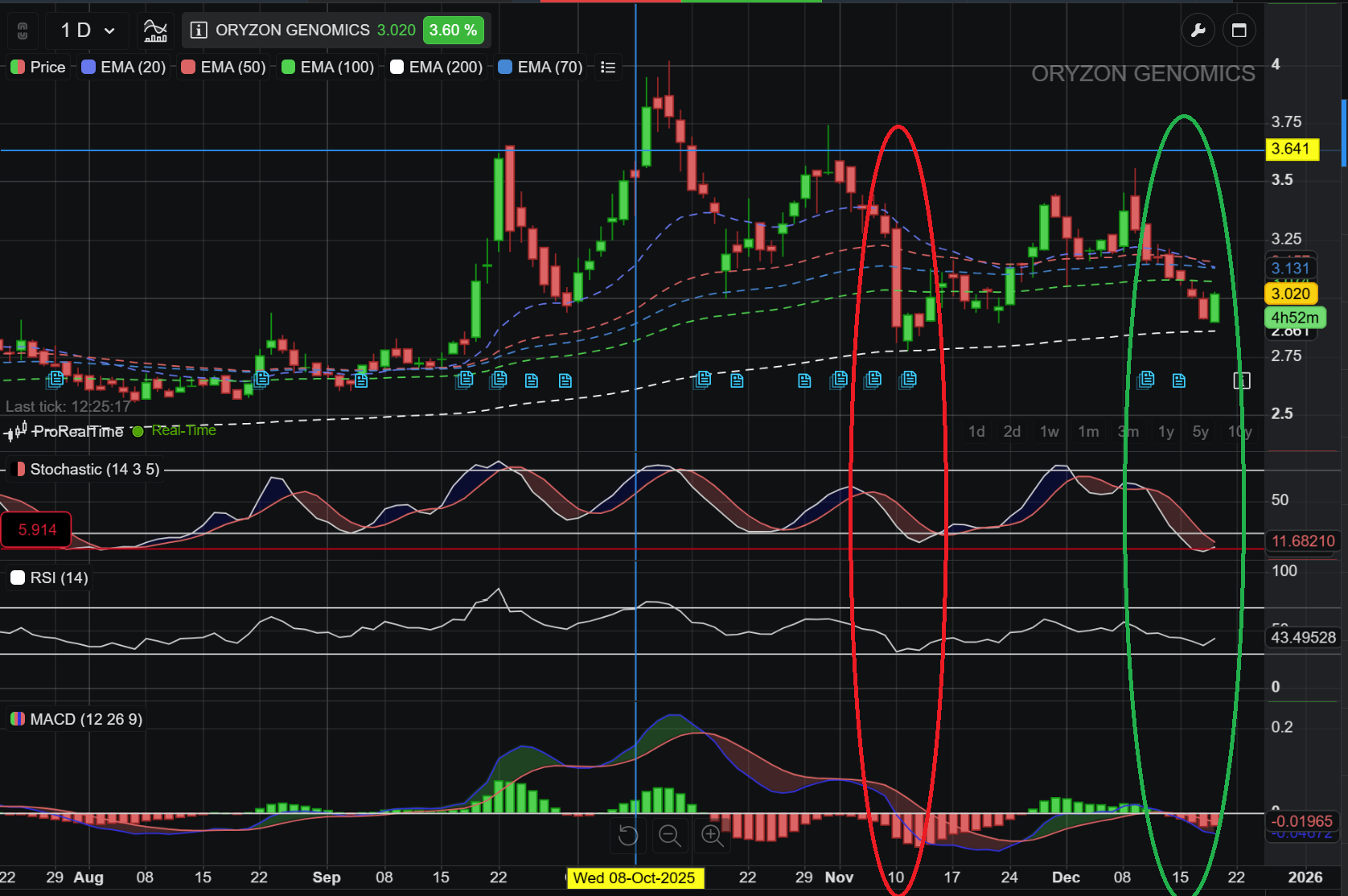Click the Wed 08-Oct-2025 cursor date label
This screenshot has height=896, width=1348.
(x=635, y=878)
